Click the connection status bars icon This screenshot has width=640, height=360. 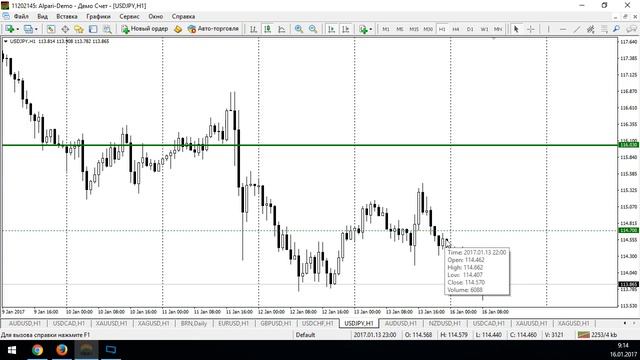point(583,335)
